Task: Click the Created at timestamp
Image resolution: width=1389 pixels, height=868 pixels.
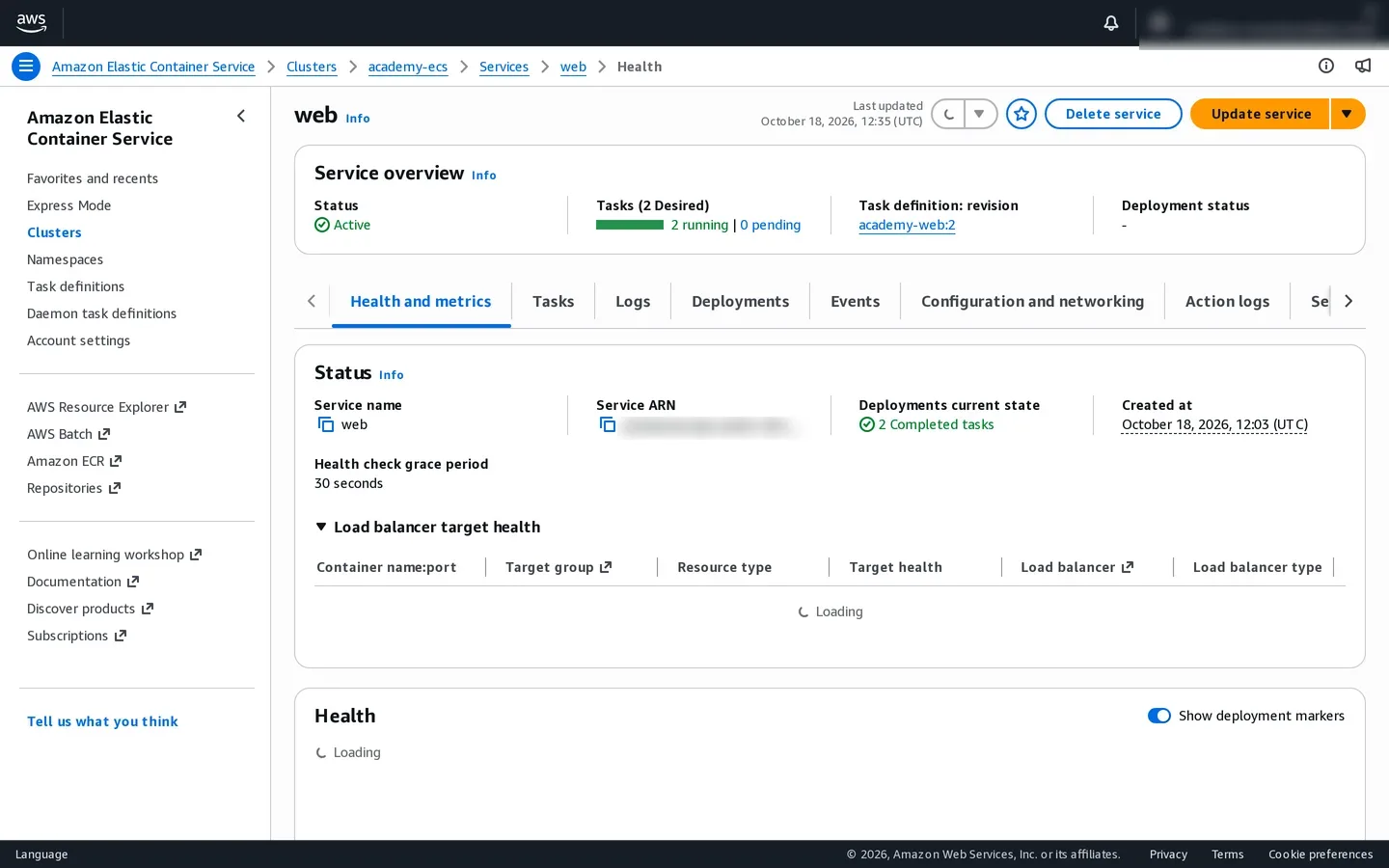Action: point(1214,424)
